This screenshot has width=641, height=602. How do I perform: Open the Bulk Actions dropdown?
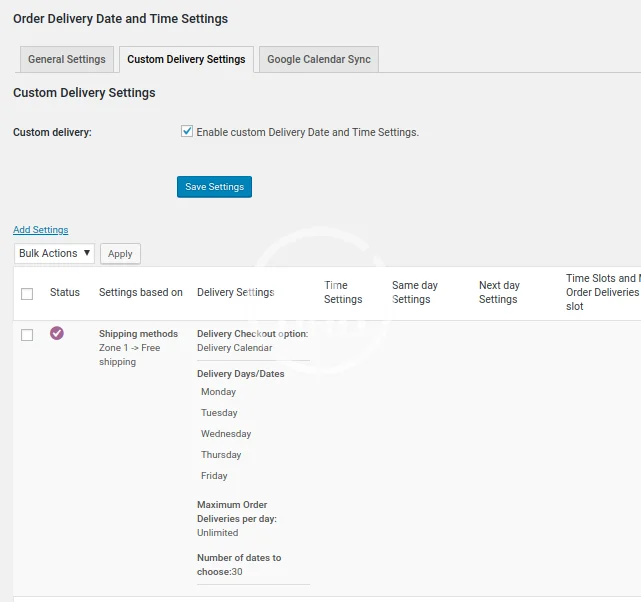tap(55, 253)
